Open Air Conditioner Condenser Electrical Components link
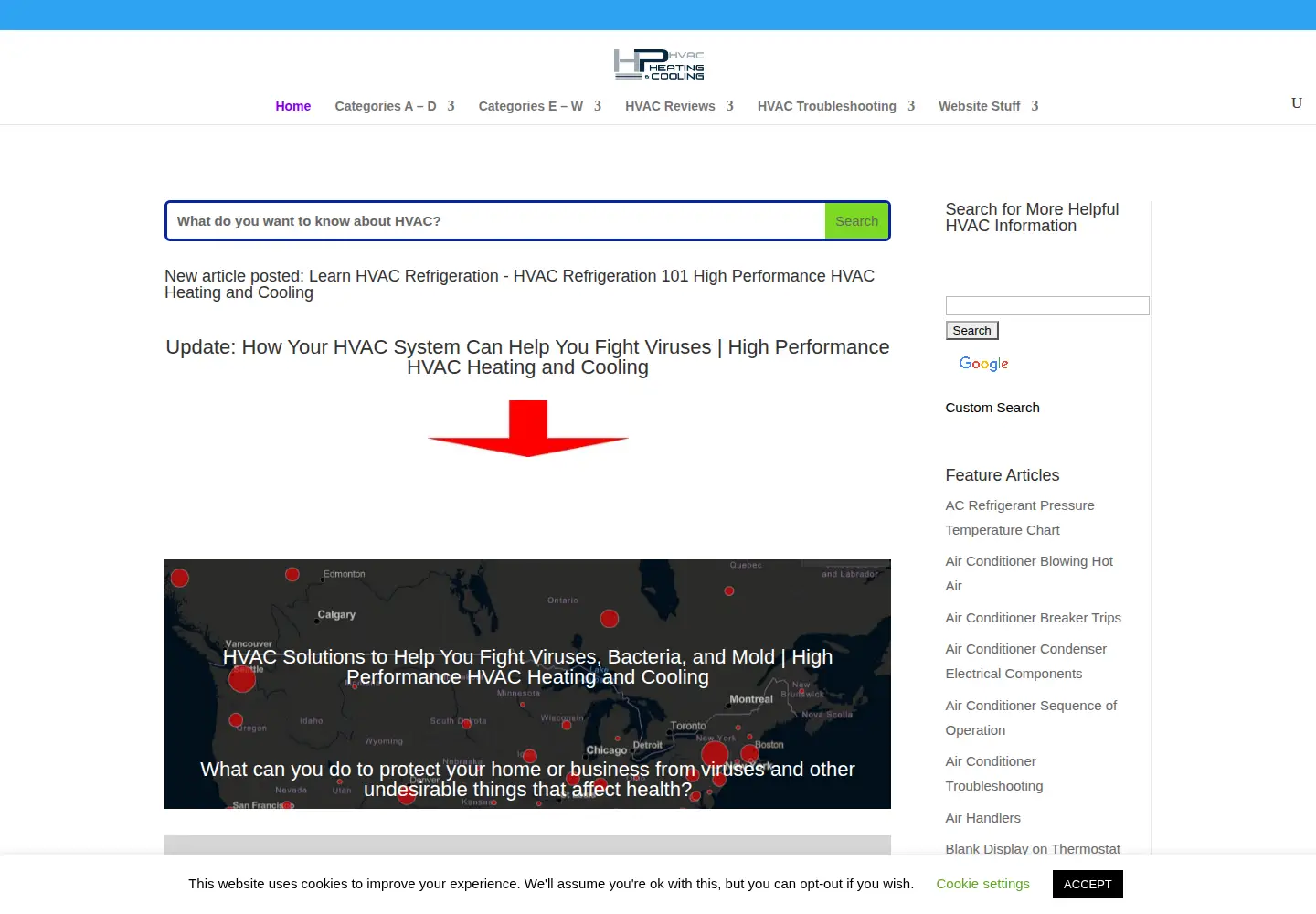The height and width of the screenshot is (914, 1316). pos(1025,661)
